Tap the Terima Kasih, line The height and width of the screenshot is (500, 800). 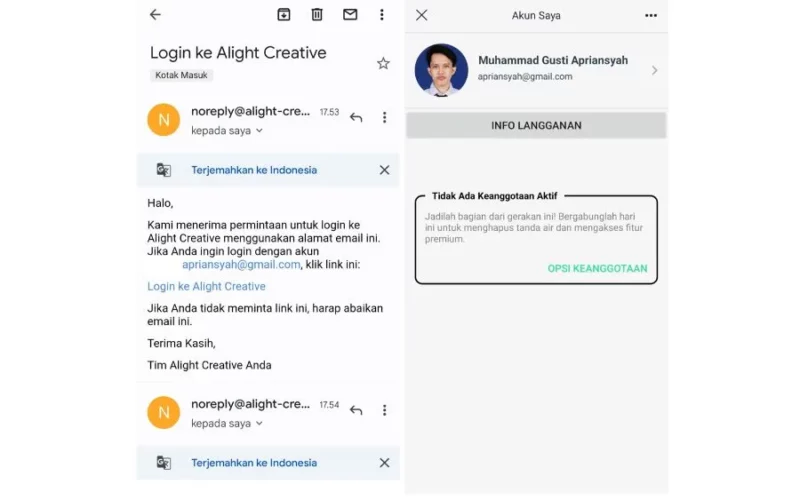point(181,343)
